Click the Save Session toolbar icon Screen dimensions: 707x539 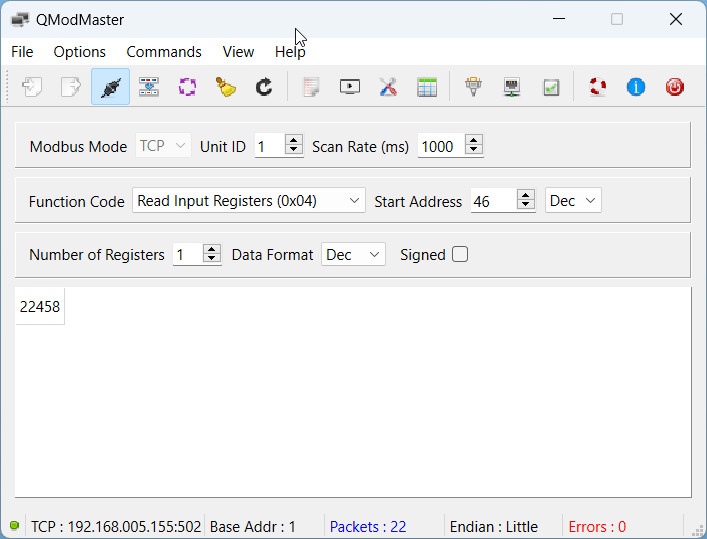[71, 87]
